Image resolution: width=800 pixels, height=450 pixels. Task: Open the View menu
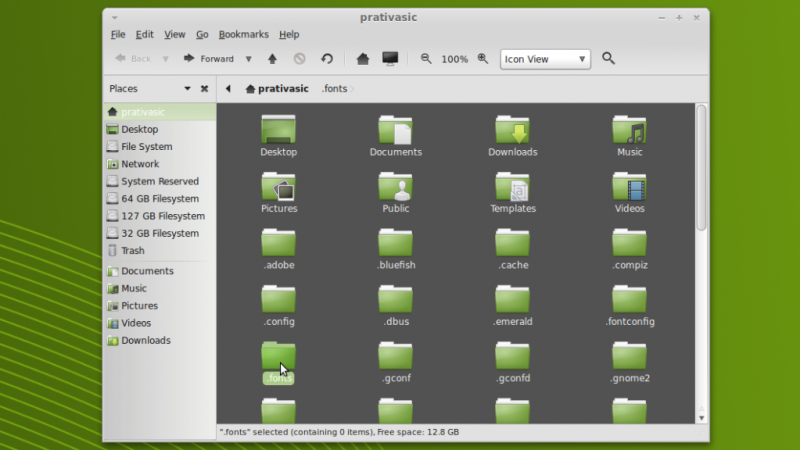pyautogui.click(x=175, y=34)
